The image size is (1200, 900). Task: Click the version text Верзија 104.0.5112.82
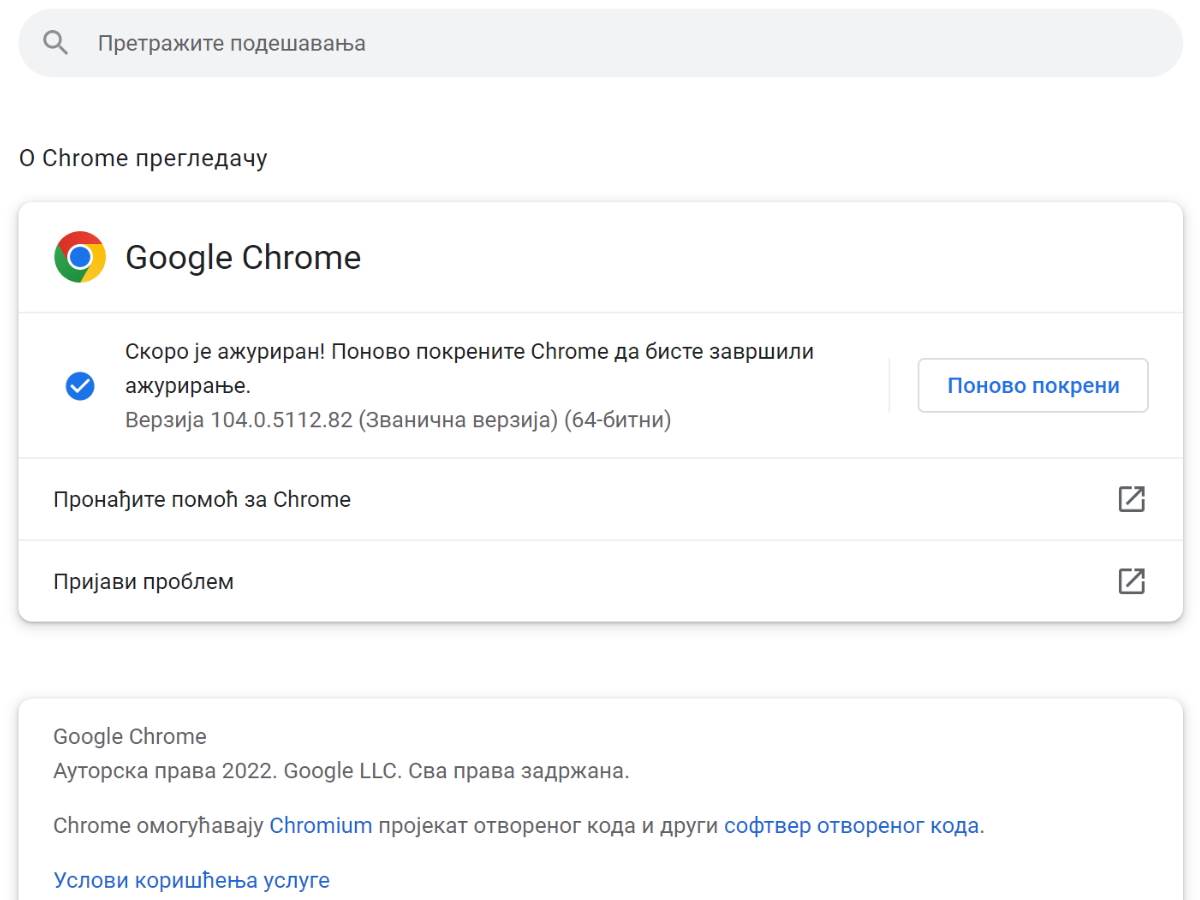pos(397,419)
